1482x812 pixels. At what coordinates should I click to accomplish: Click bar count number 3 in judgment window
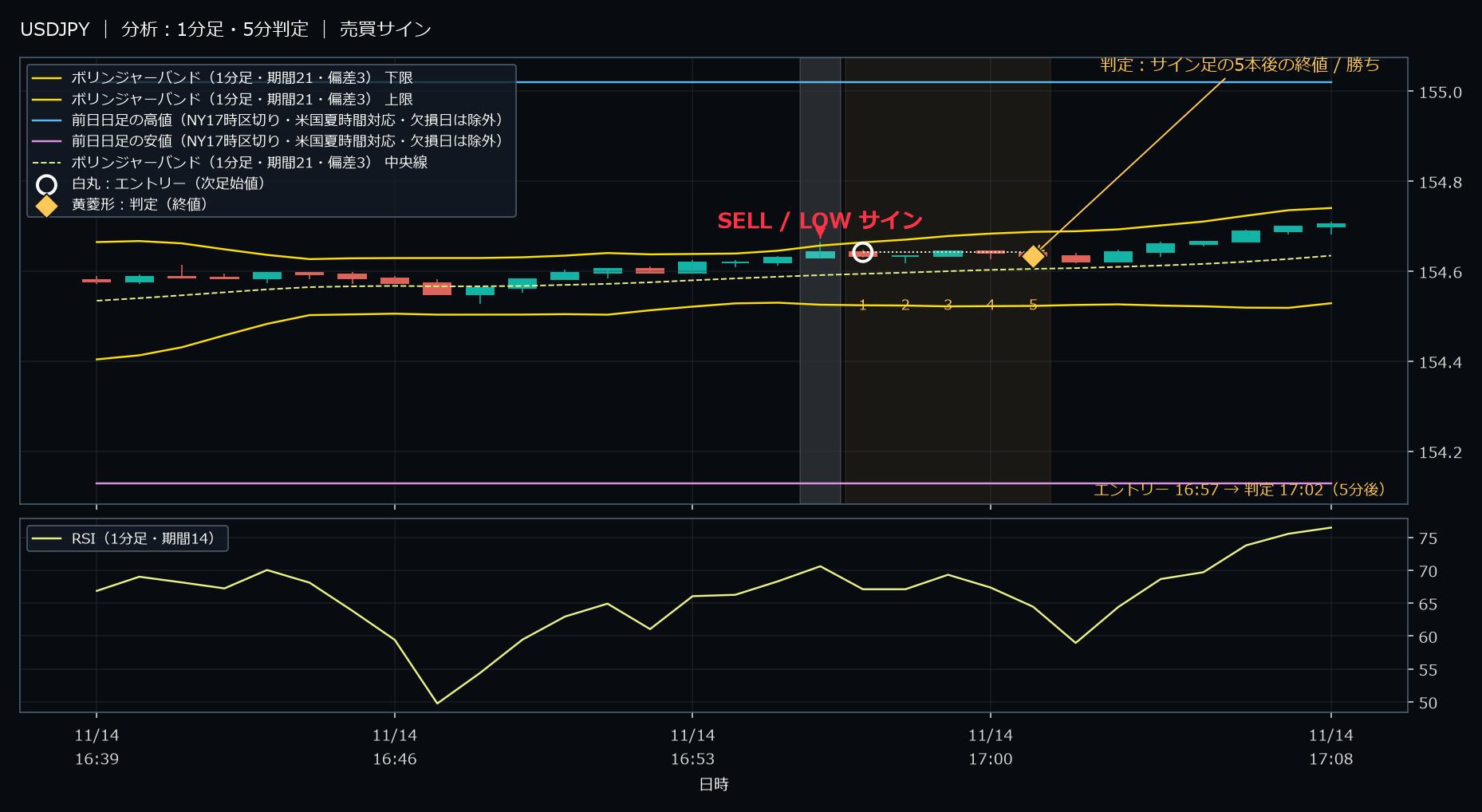tap(948, 305)
